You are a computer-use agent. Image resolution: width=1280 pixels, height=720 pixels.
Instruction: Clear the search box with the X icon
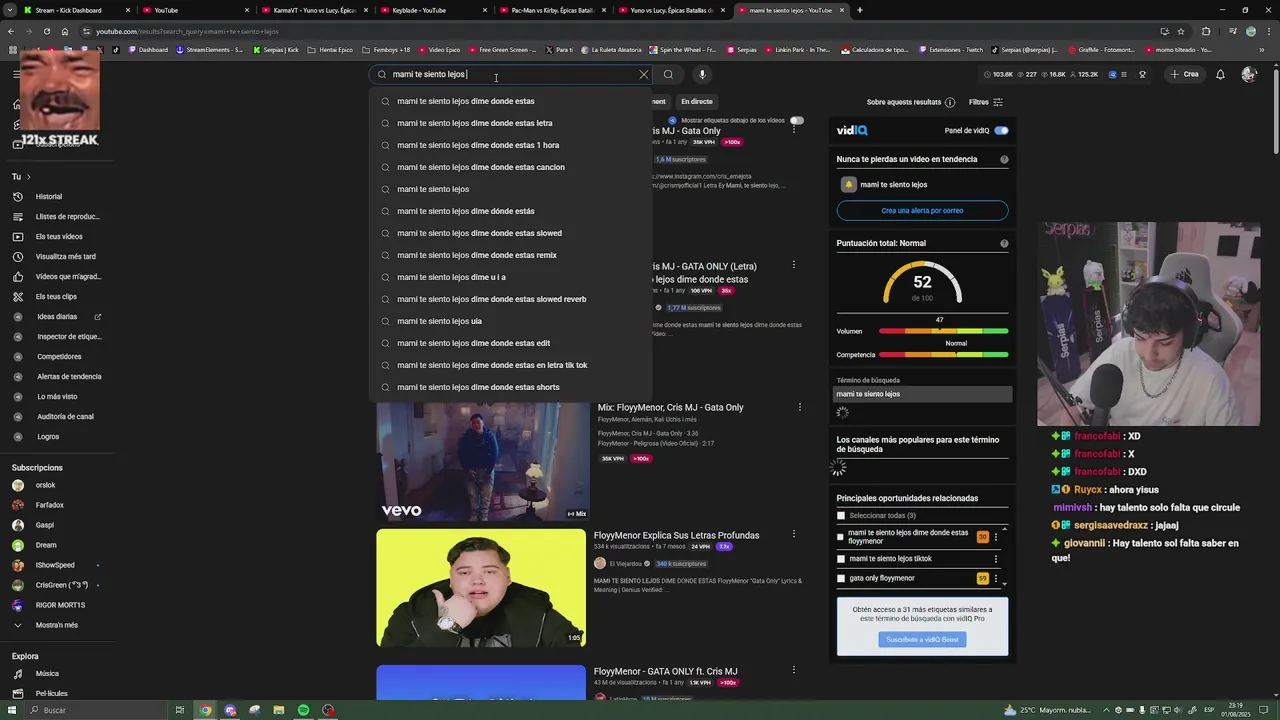[644, 74]
